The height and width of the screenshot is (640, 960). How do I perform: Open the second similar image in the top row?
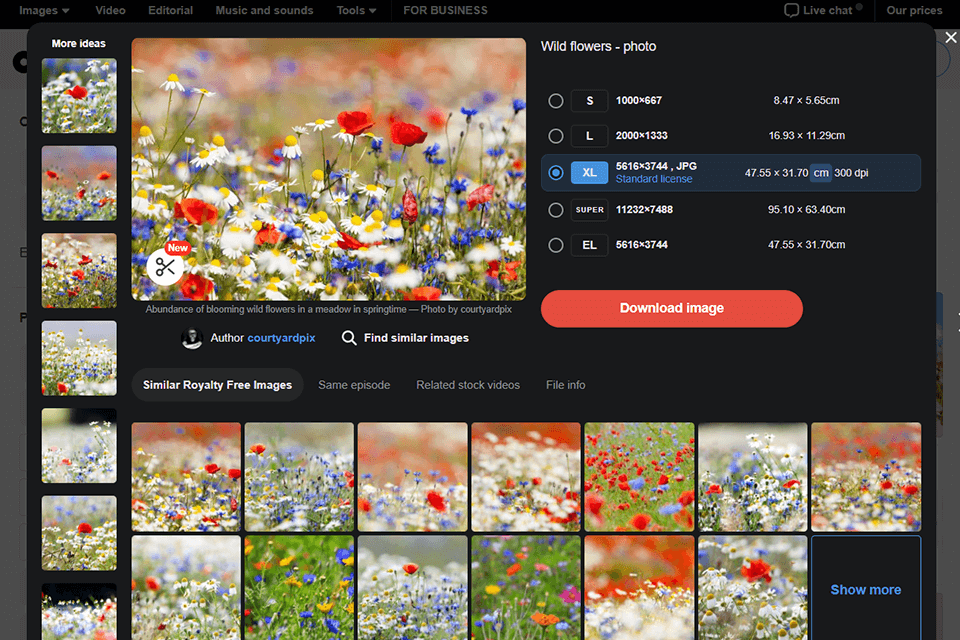(x=299, y=476)
